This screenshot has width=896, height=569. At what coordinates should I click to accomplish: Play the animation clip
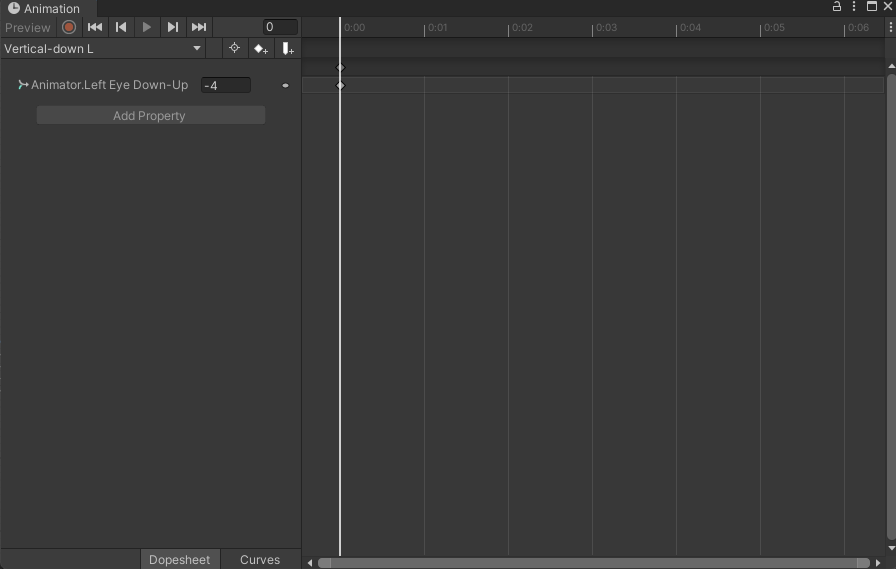pyautogui.click(x=146, y=27)
